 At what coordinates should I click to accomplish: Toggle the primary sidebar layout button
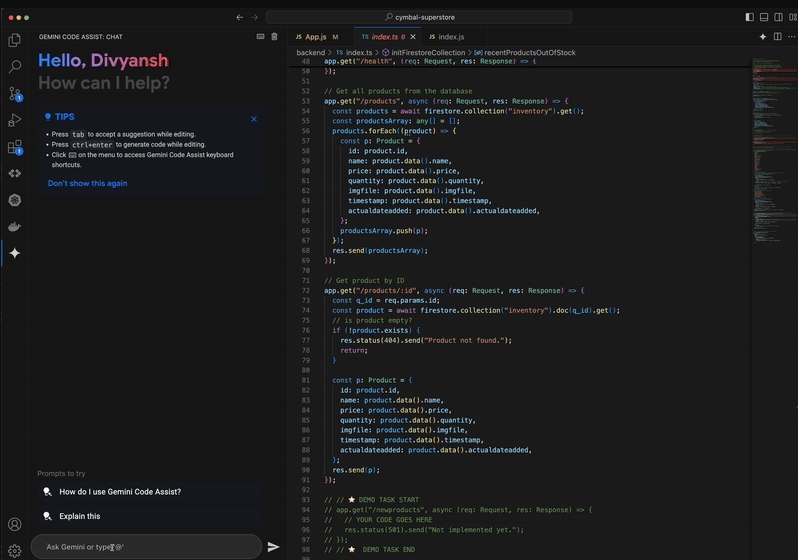tap(749, 17)
